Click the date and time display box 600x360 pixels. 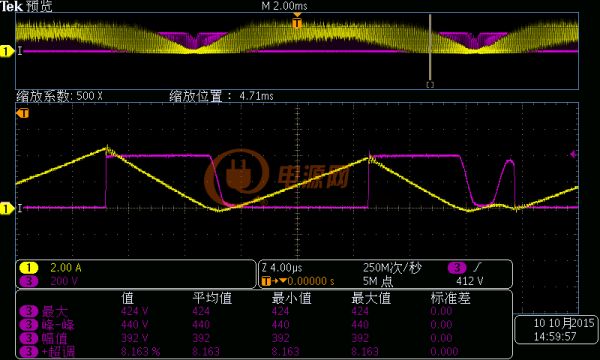coord(557,330)
